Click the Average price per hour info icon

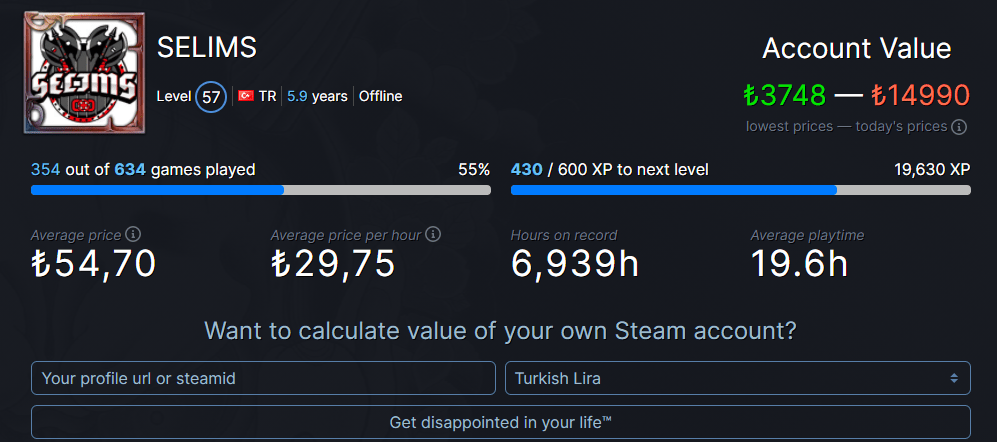click(x=433, y=234)
